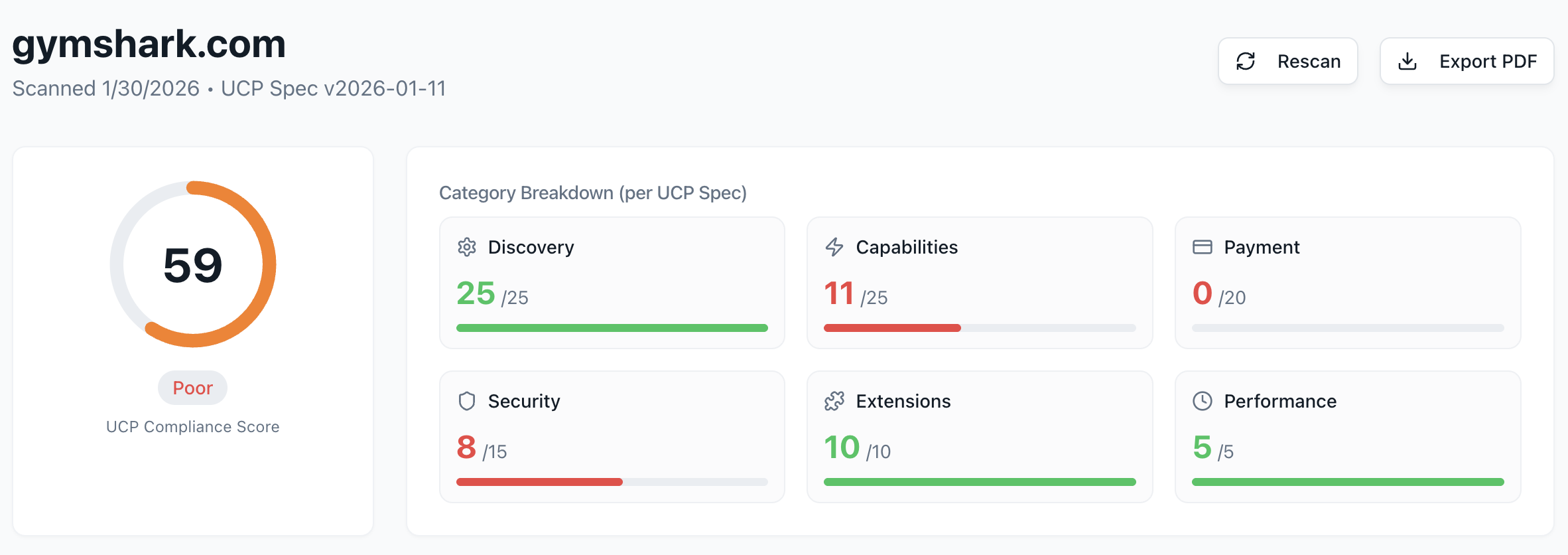Click the Export PDF download icon
1568x555 pixels.
[x=1407, y=62]
